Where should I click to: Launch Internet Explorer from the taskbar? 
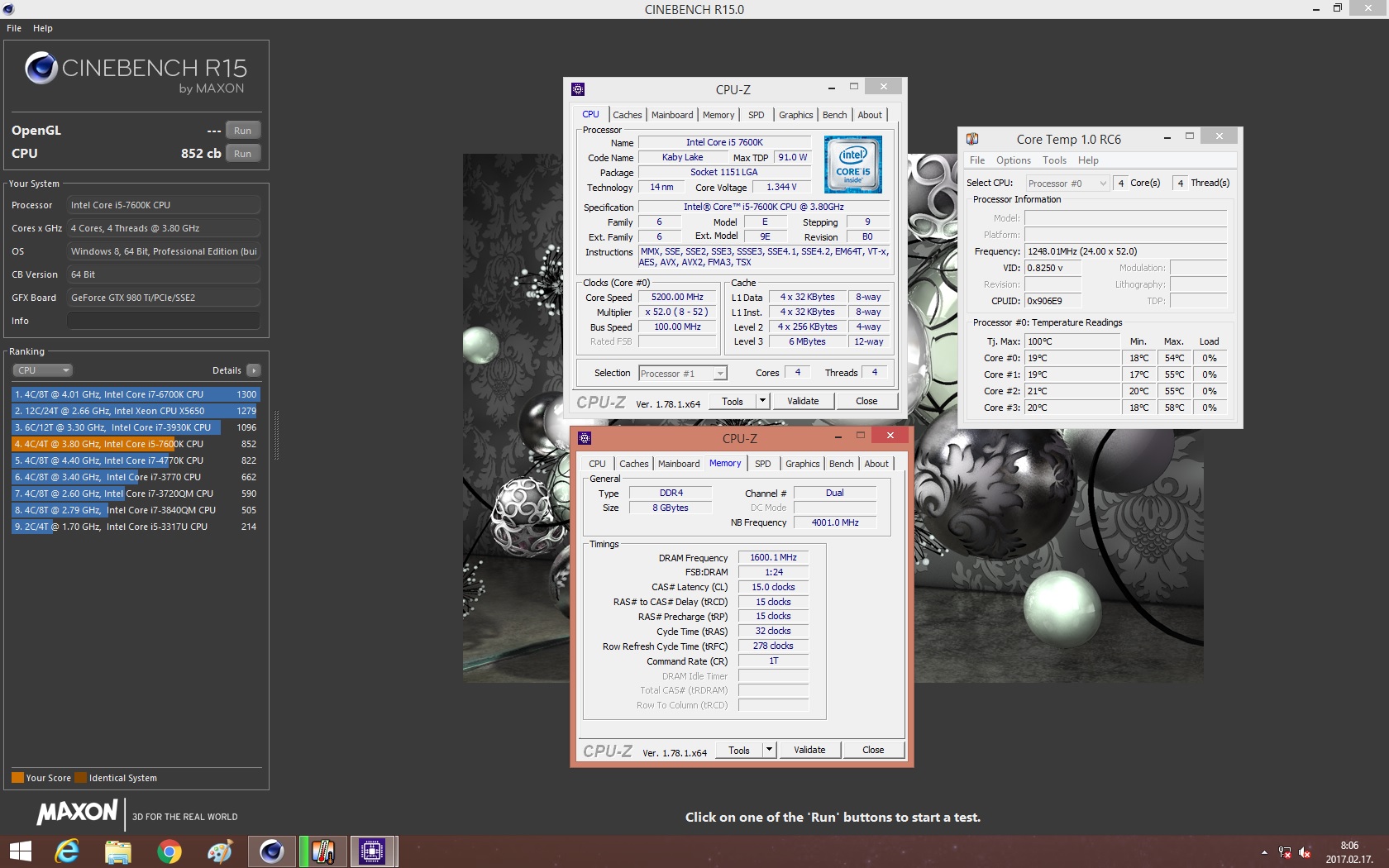tap(67, 851)
